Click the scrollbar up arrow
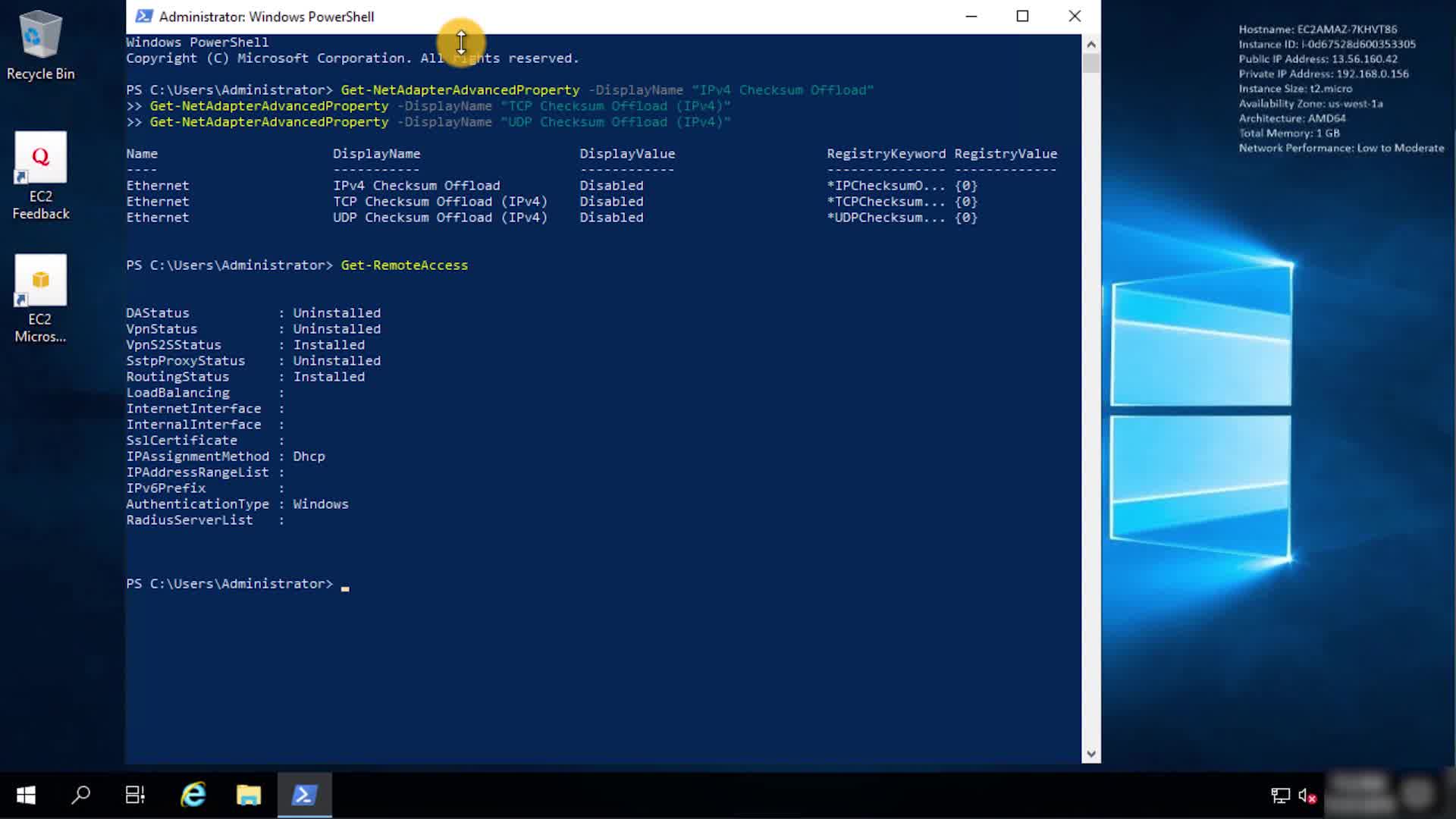The height and width of the screenshot is (819, 1456). (x=1091, y=44)
